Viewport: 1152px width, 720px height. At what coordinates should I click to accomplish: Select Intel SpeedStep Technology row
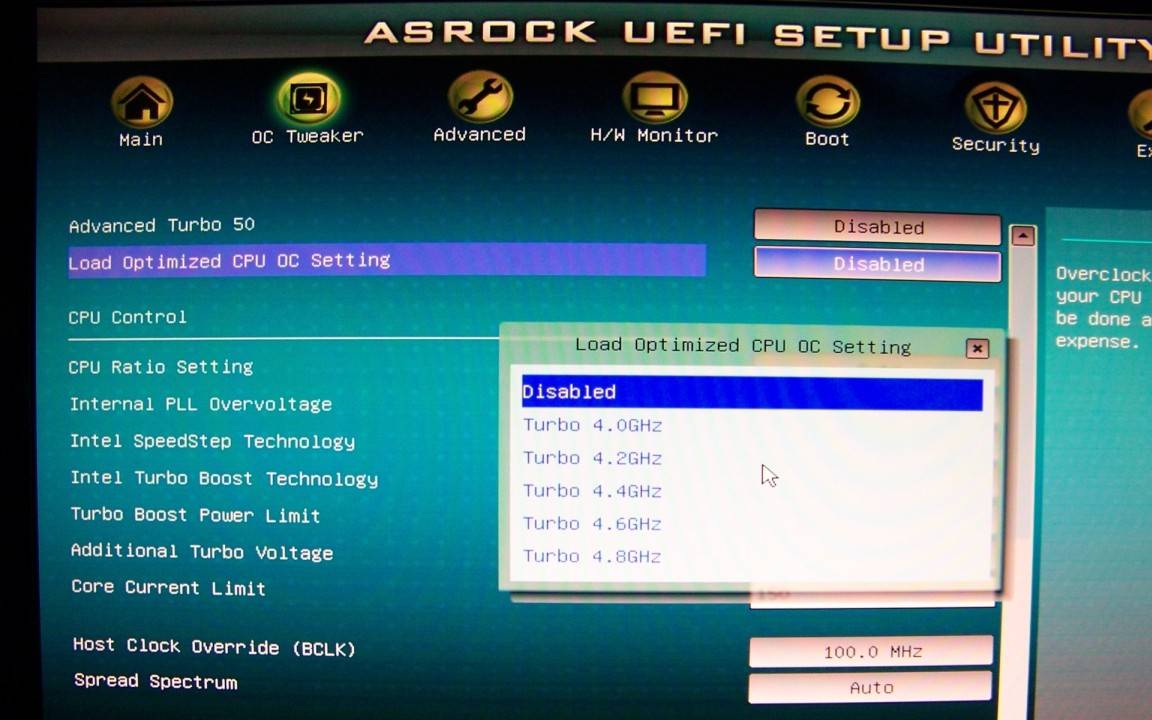tap(212, 441)
